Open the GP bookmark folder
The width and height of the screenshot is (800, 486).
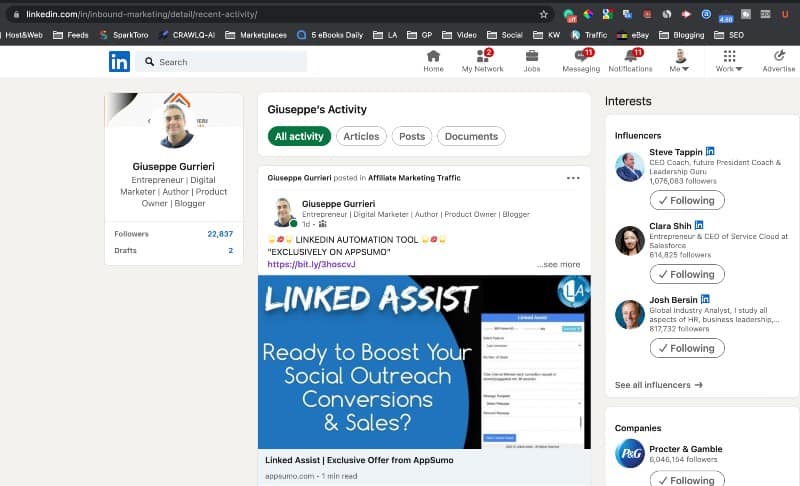420,35
